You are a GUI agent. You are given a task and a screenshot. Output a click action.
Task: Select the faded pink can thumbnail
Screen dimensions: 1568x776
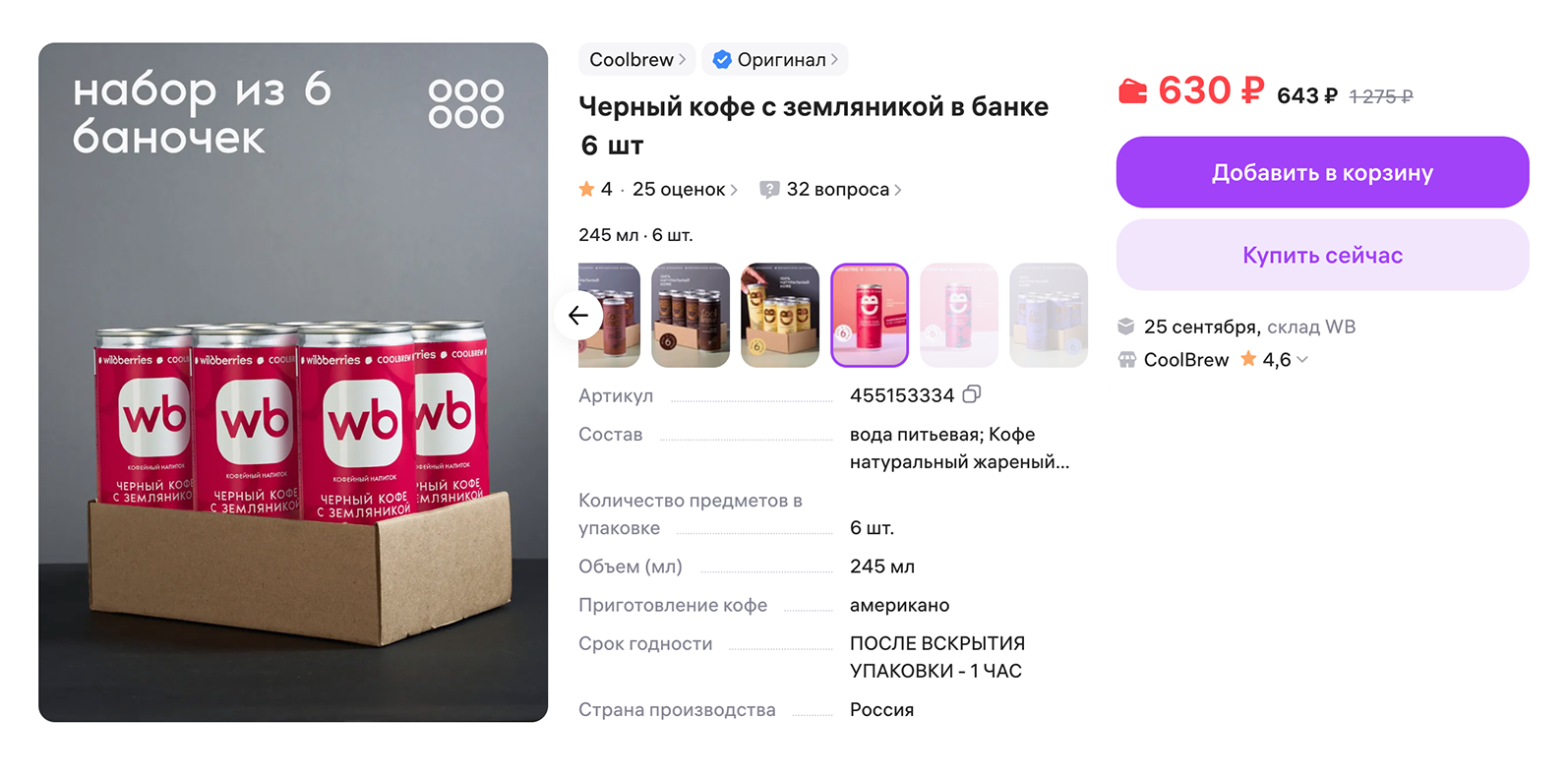click(x=959, y=315)
